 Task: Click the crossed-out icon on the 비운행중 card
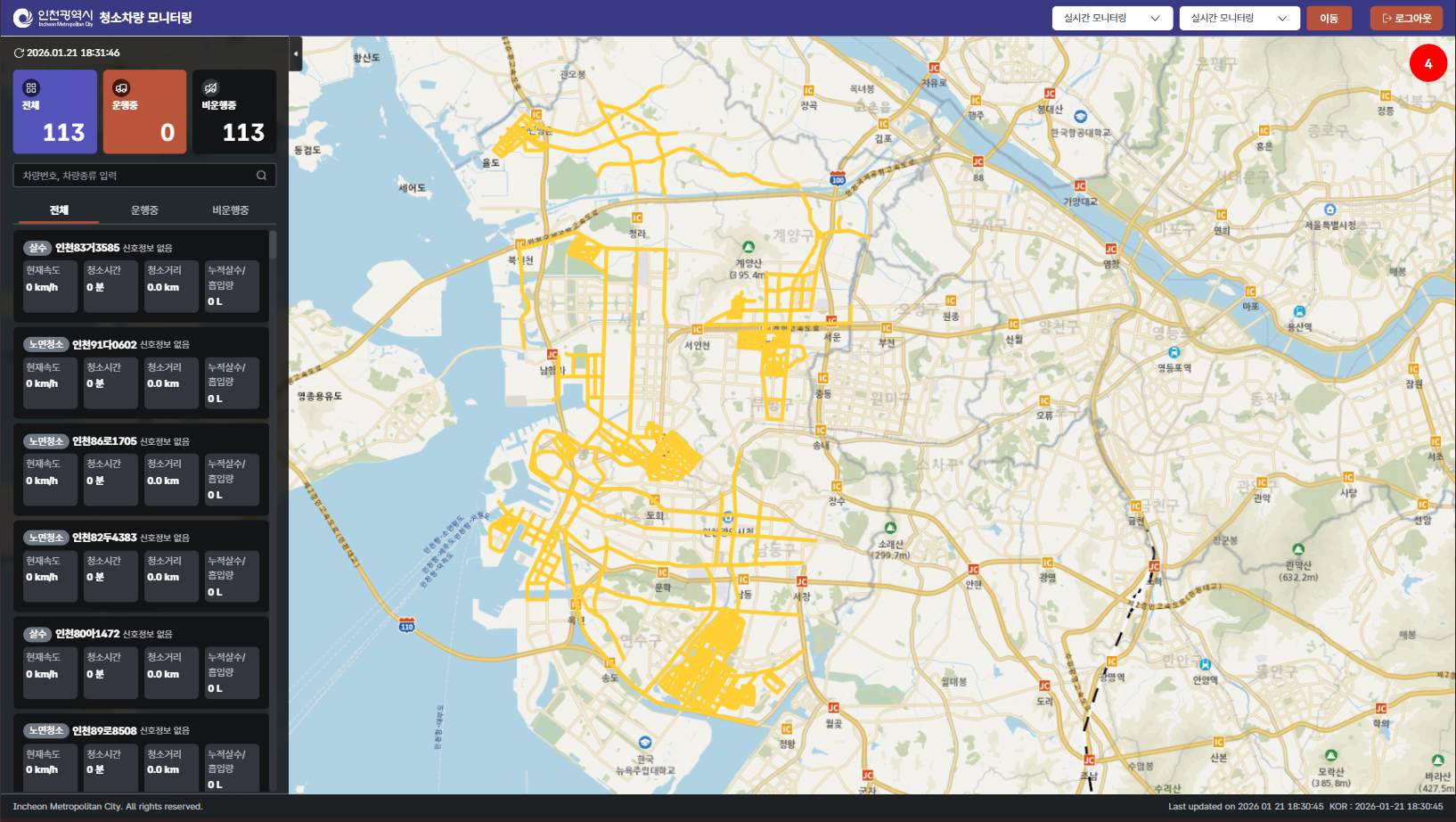tap(210, 87)
